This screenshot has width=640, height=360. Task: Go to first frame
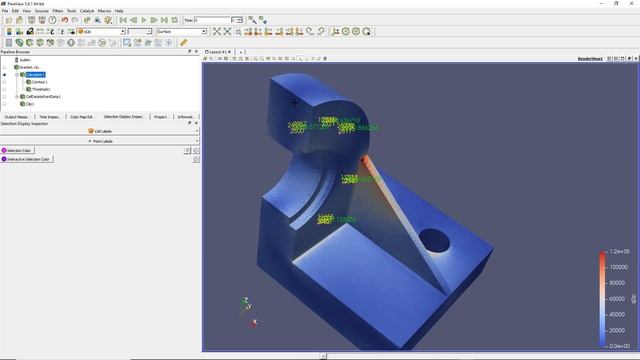click(x=123, y=20)
